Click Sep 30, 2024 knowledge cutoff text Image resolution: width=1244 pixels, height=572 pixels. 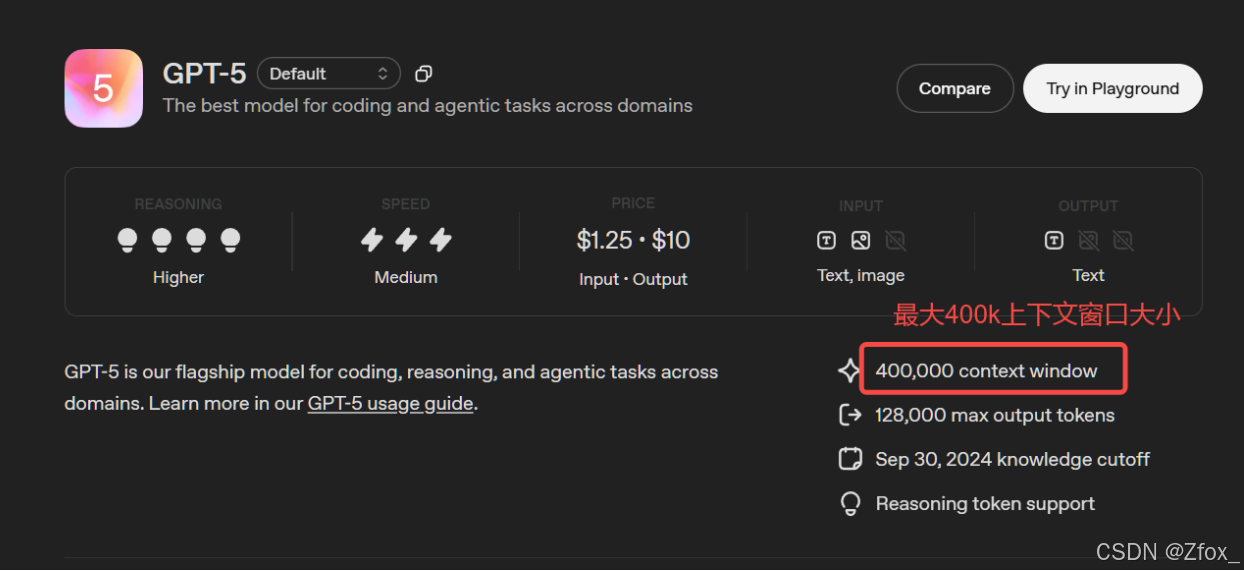click(1013, 459)
